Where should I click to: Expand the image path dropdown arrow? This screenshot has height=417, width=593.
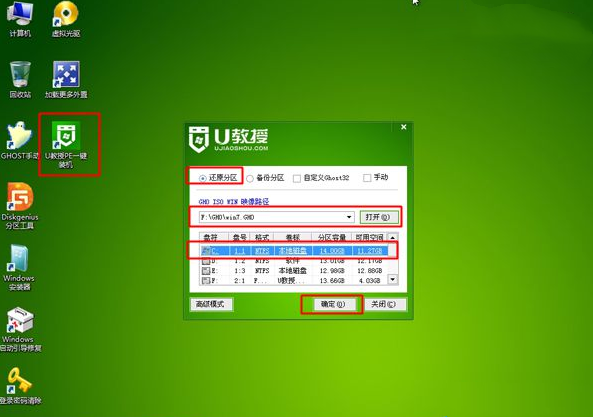coord(349,217)
